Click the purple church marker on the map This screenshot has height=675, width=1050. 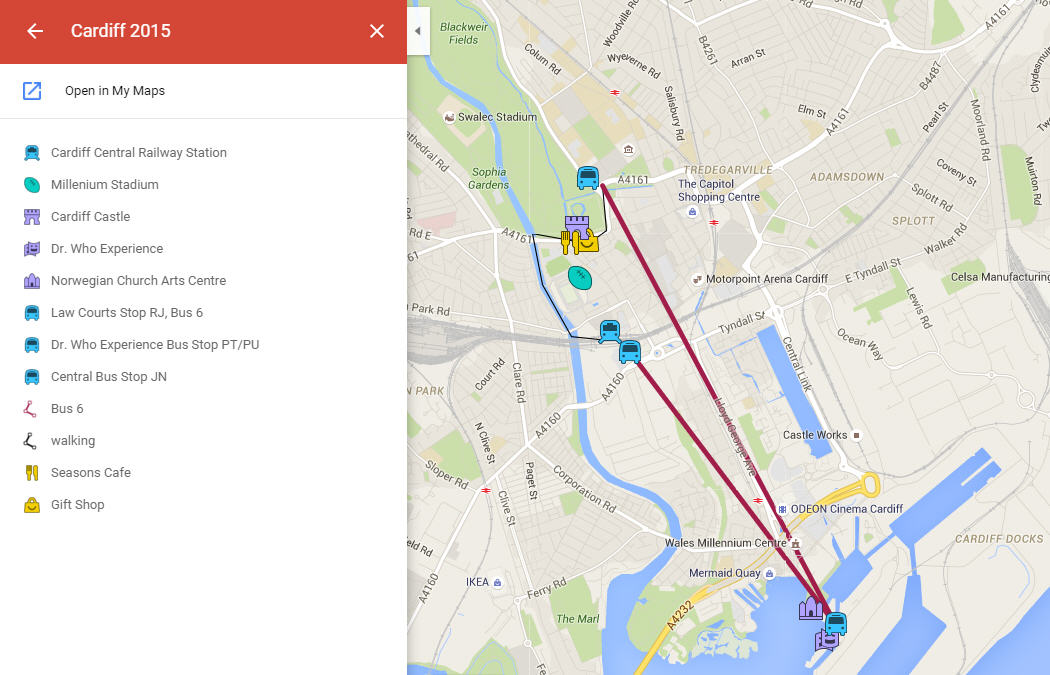pyautogui.click(x=811, y=608)
